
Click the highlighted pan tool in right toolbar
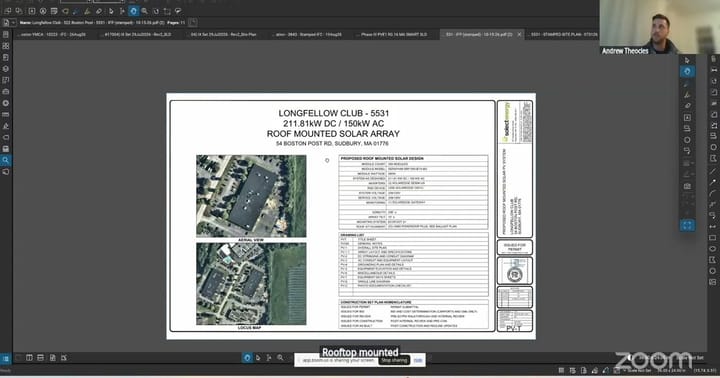687,71
